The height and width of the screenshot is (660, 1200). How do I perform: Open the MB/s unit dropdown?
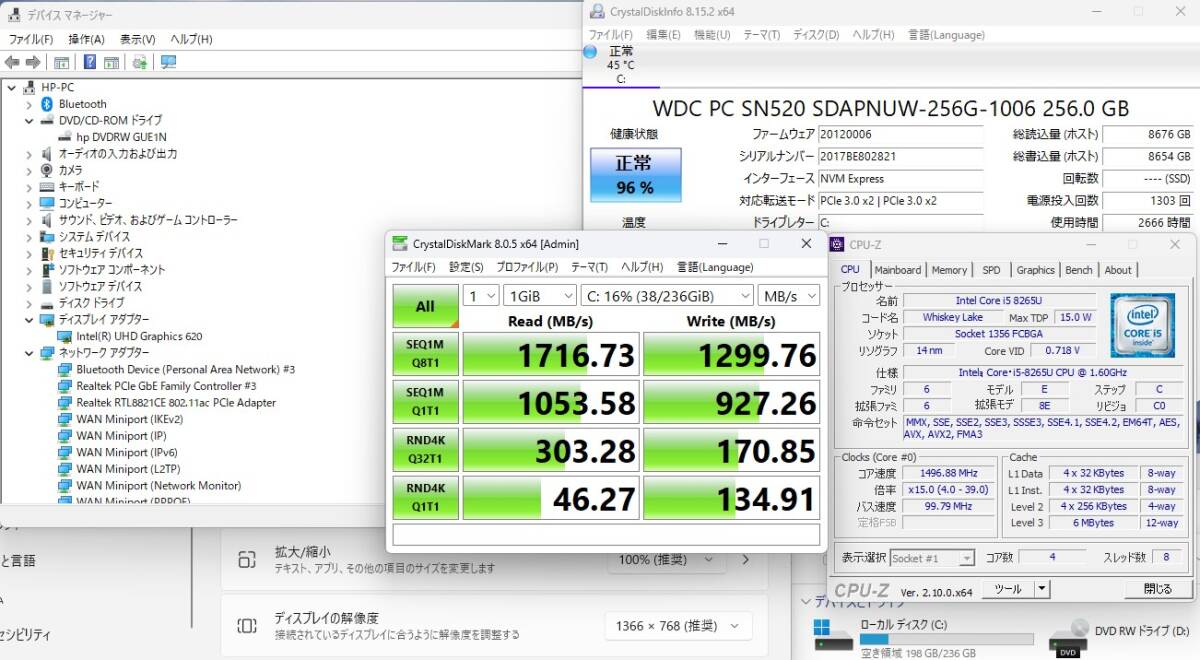click(x=789, y=296)
